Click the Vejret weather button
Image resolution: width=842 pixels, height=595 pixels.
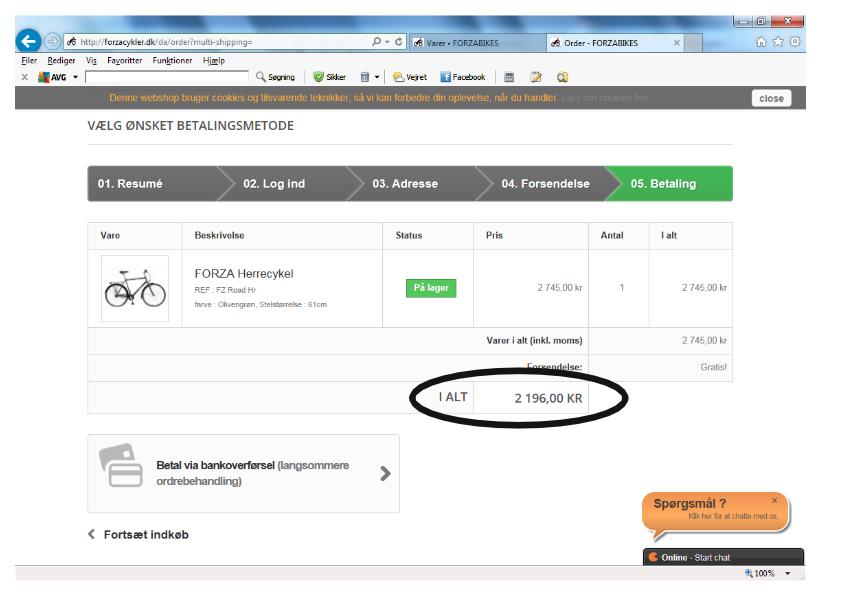tap(410, 77)
